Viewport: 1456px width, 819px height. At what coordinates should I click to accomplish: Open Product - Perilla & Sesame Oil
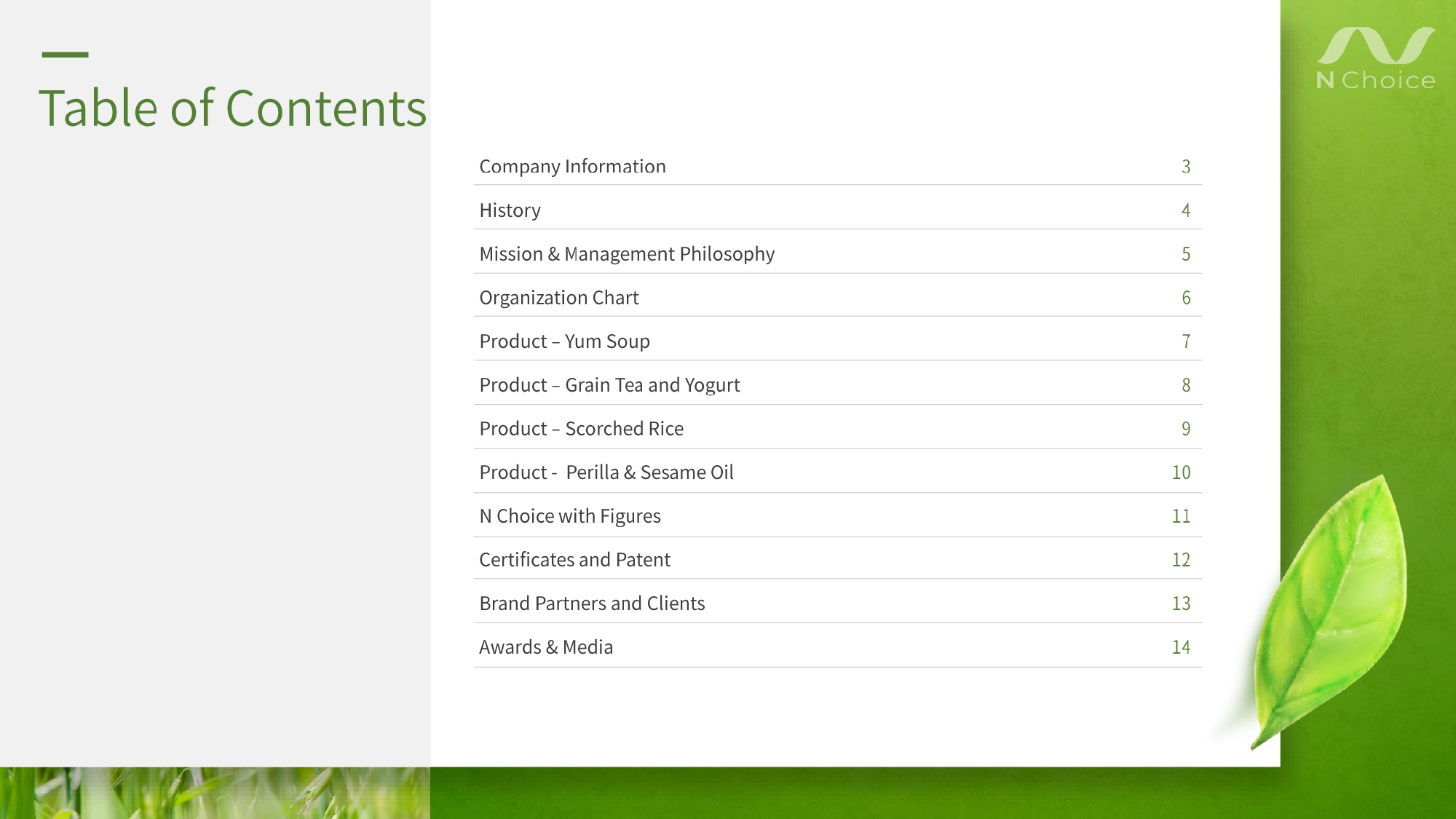tap(606, 472)
